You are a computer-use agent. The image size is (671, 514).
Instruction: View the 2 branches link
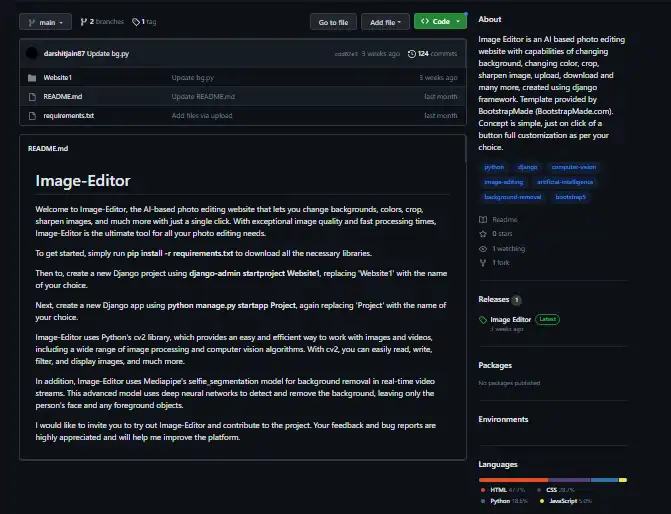click(102, 22)
